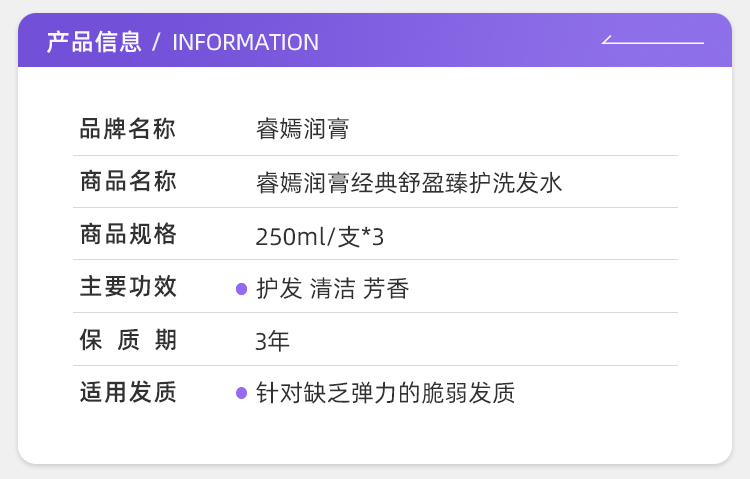Viewport: 750px width, 479px height.
Task: Select the 清洁 effect text
Action: tap(333, 289)
